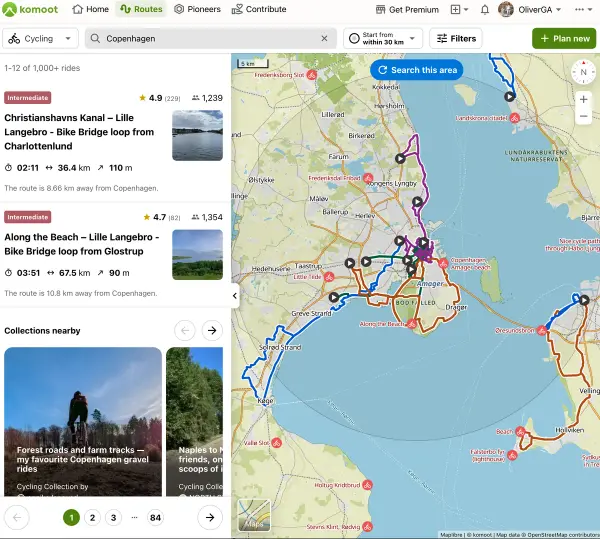The height and width of the screenshot is (539, 600).
Task: Open the Christianshavns Kanal route photo
Action: pos(197,135)
